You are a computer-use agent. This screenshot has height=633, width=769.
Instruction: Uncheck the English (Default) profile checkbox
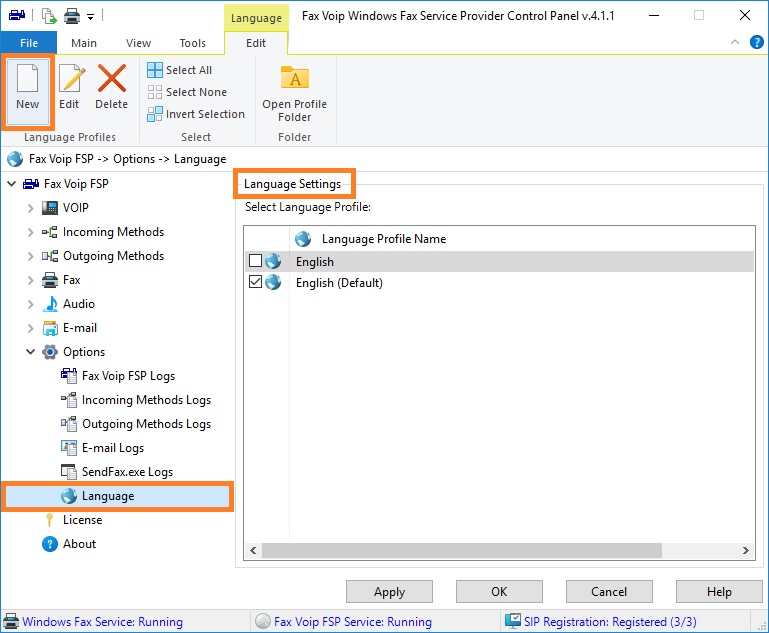[255, 282]
